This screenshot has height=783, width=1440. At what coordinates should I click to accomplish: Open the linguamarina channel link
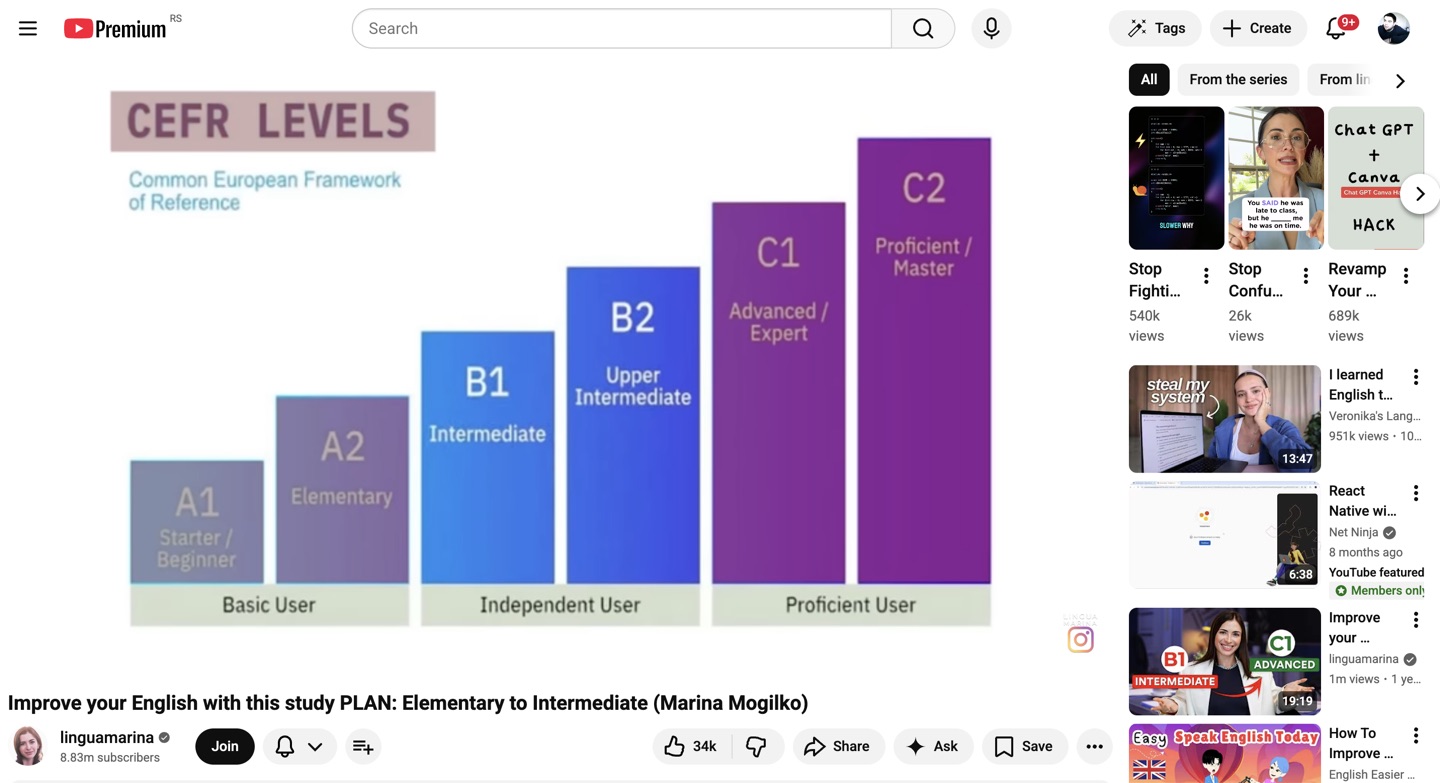107,737
